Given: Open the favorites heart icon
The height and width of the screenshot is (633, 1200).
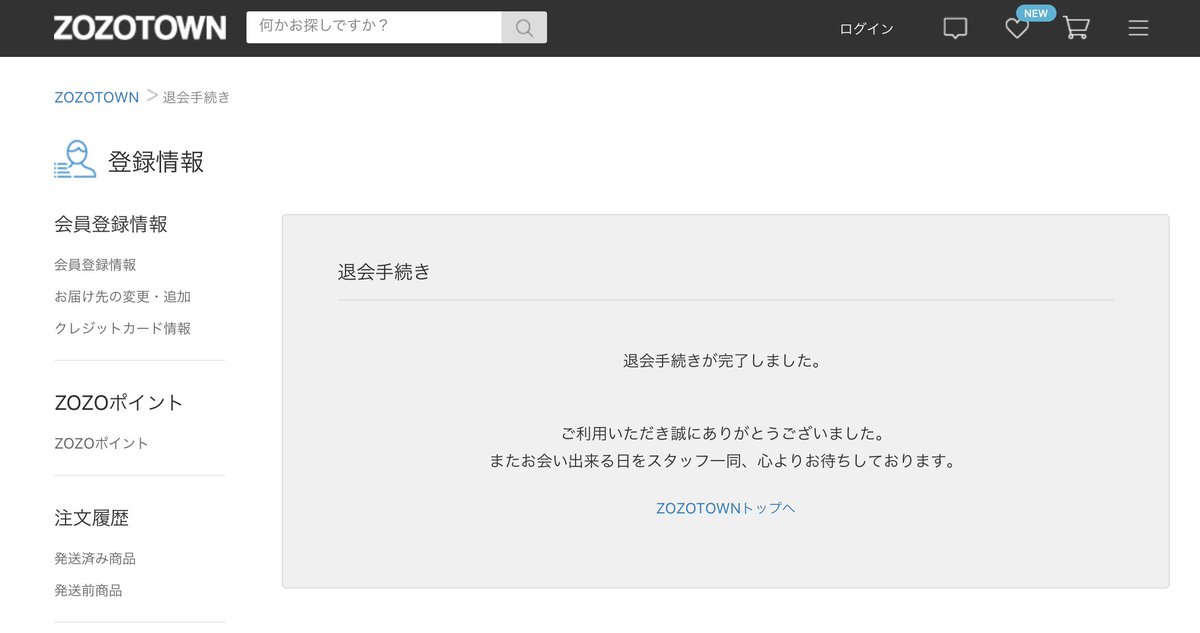Looking at the screenshot, I should tap(1017, 29).
